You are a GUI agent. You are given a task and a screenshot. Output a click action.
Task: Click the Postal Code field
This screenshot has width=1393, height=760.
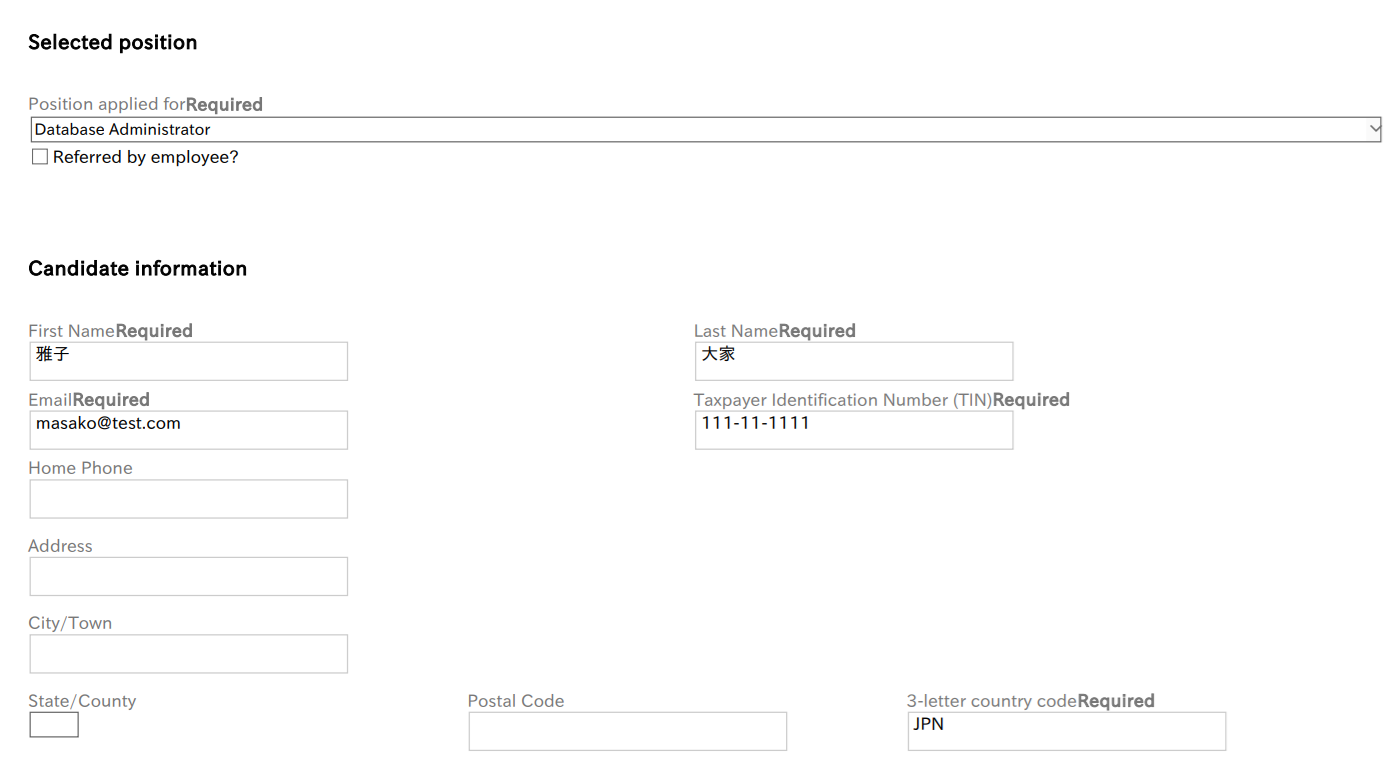coord(627,731)
